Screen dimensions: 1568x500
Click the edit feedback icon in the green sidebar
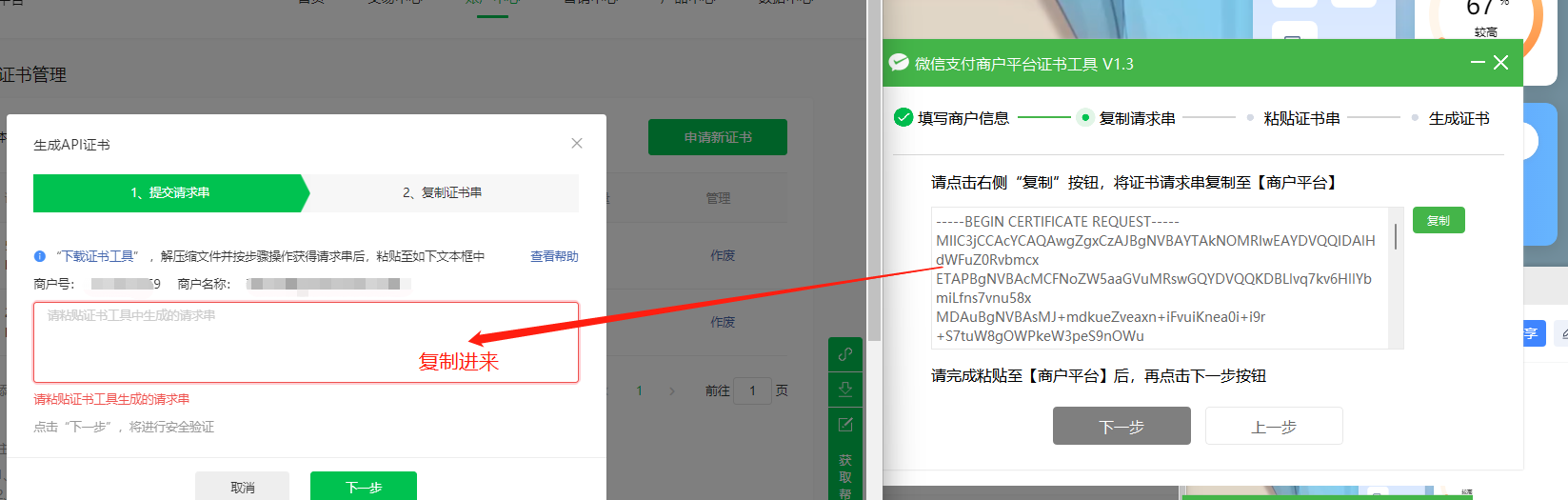pyautogui.click(x=845, y=425)
